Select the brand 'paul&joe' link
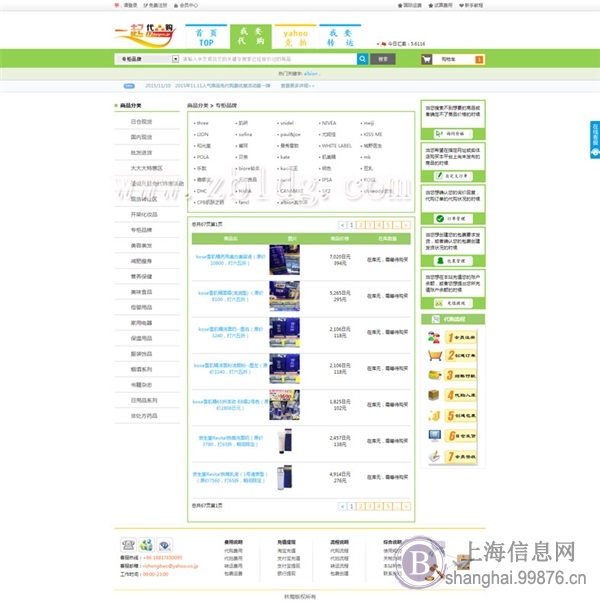The image size is (600, 603). [290, 134]
